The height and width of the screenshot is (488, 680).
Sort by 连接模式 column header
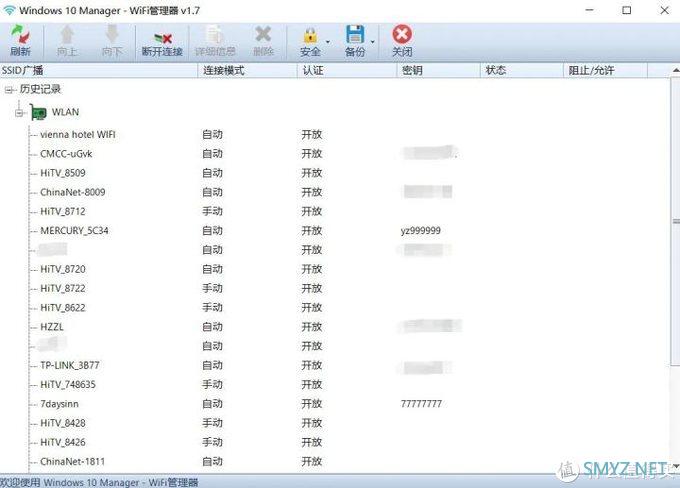click(x=248, y=70)
